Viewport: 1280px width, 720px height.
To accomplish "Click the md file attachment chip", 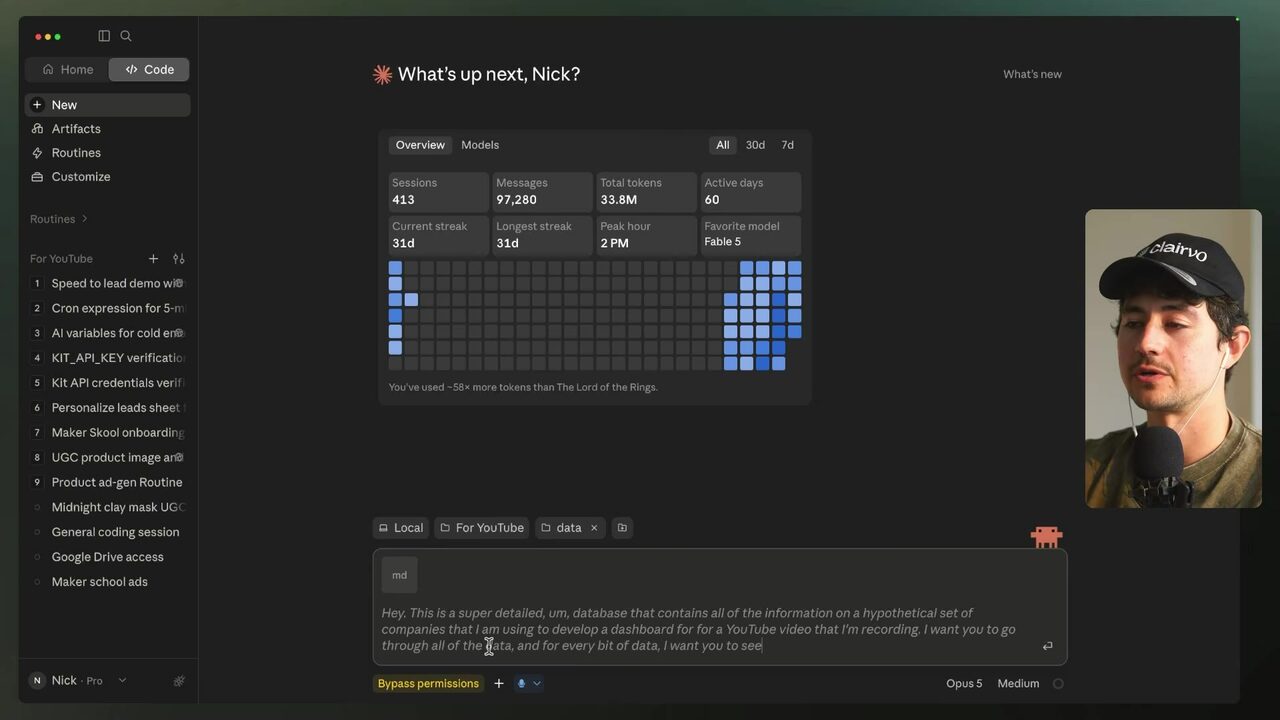I will pyautogui.click(x=400, y=575).
